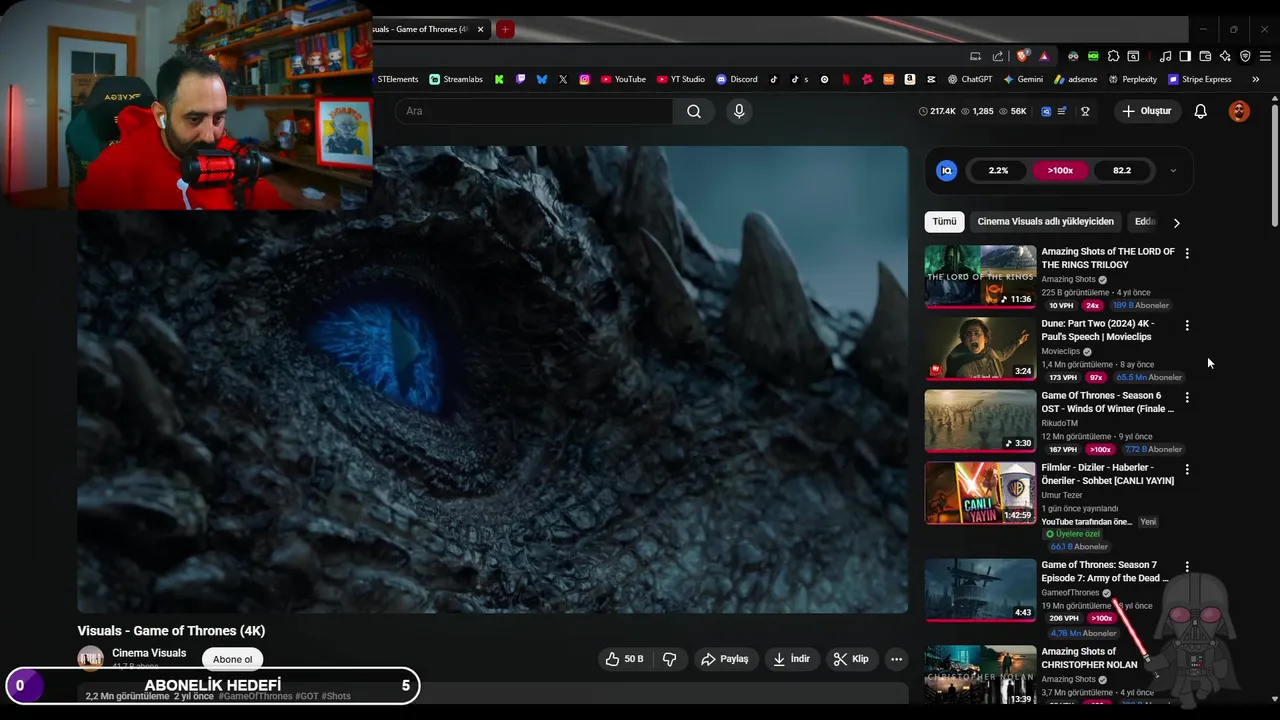Open the Gemini bookmark
The width and height of the screenshot is (1280, 720).
[1023, 79]
